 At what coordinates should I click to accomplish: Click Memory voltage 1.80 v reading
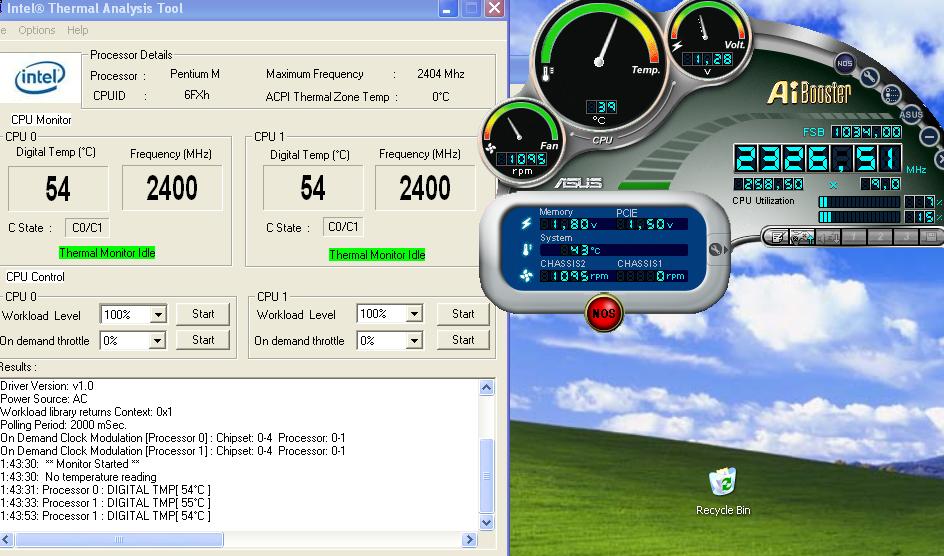569,224
